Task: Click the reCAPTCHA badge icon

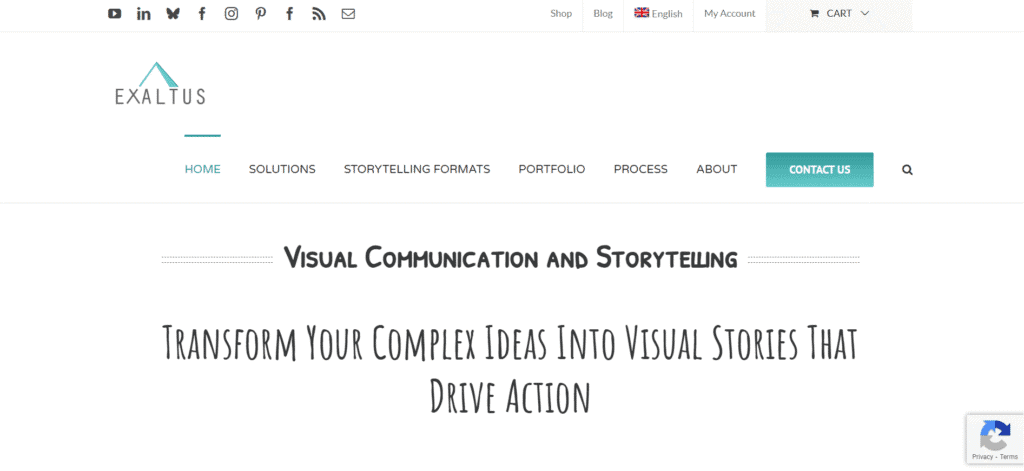Action: [x=994, y=435]
